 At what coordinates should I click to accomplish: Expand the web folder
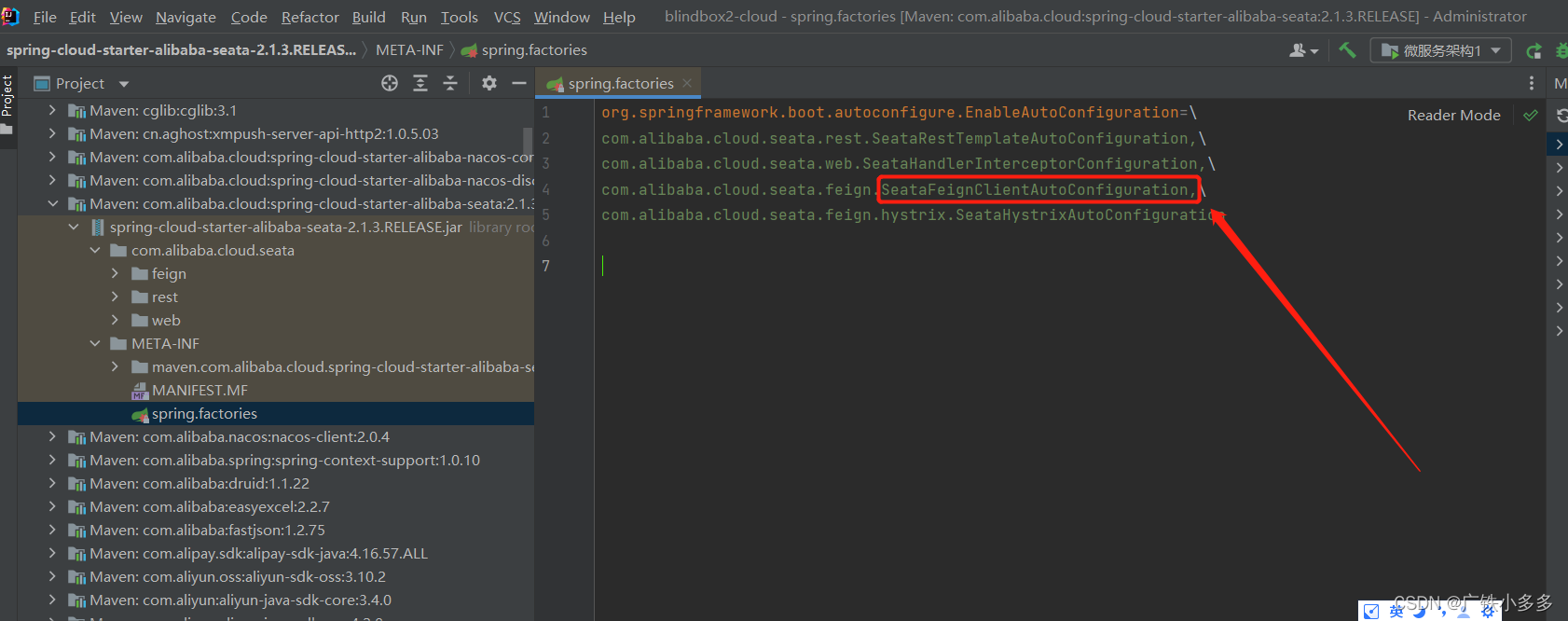click(116, 321)
